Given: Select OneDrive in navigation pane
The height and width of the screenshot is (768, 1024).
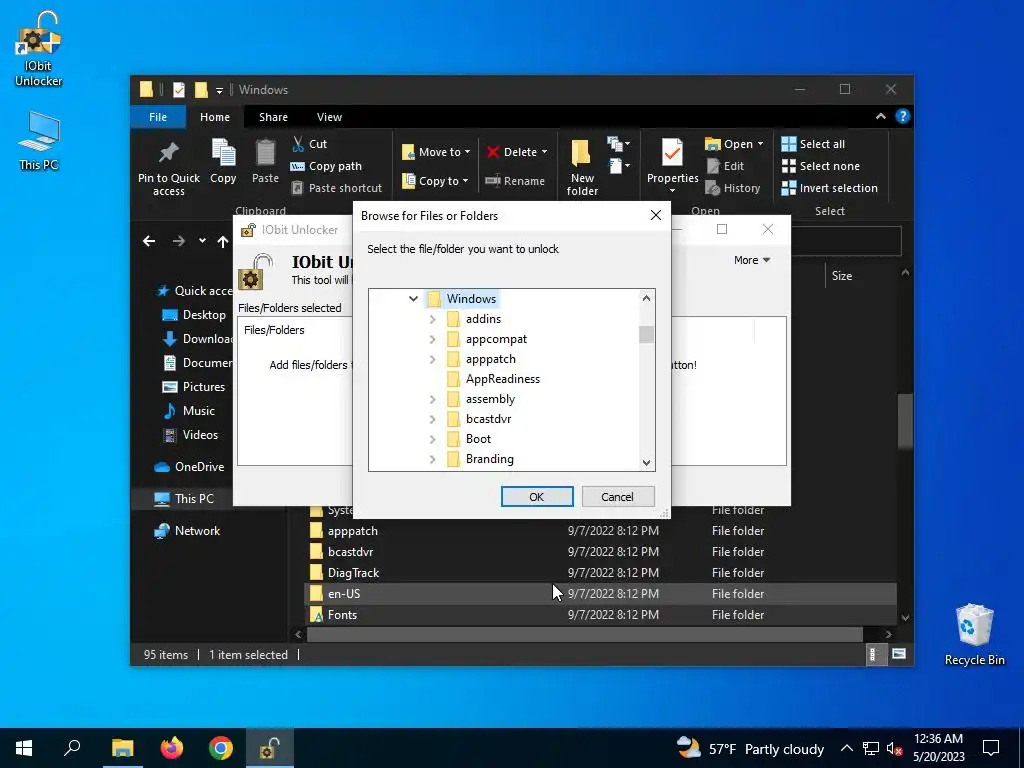Looking at the screenshot, I should click(x=189, y=466).
